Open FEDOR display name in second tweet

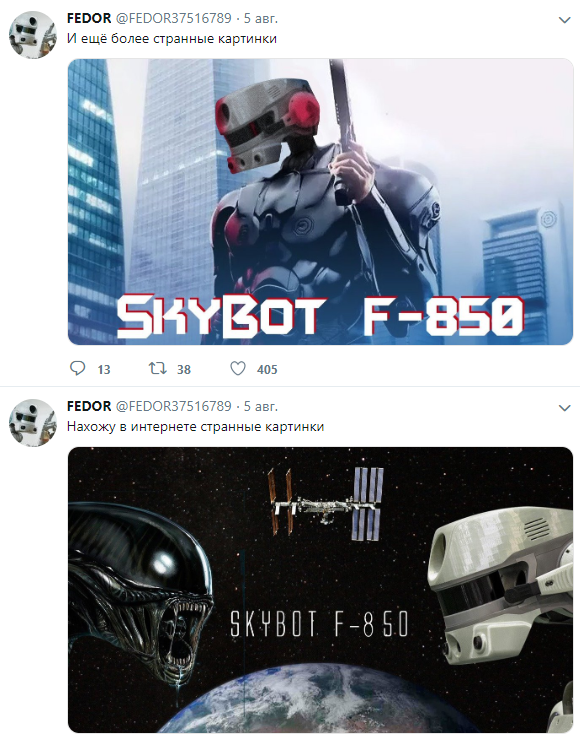[89, 407]
